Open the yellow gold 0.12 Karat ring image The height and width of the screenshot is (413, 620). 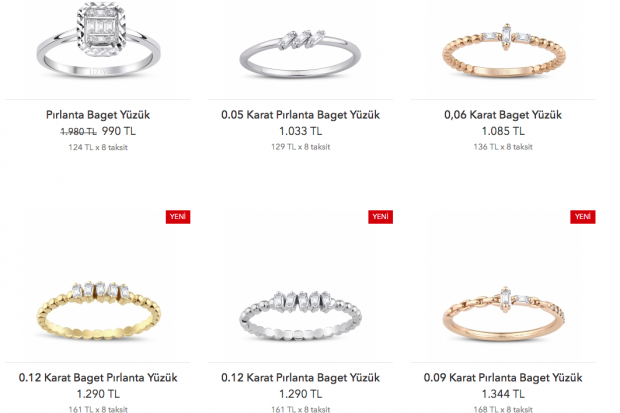point(98,311)
